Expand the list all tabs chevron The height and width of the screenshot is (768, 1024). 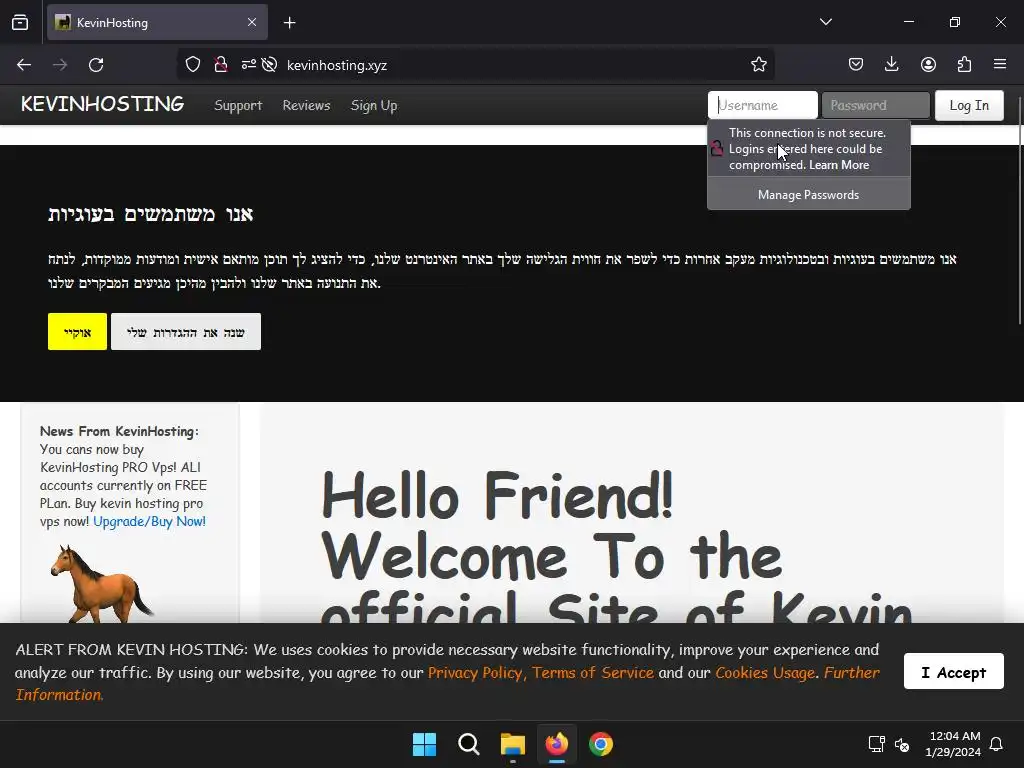(825, 22)
